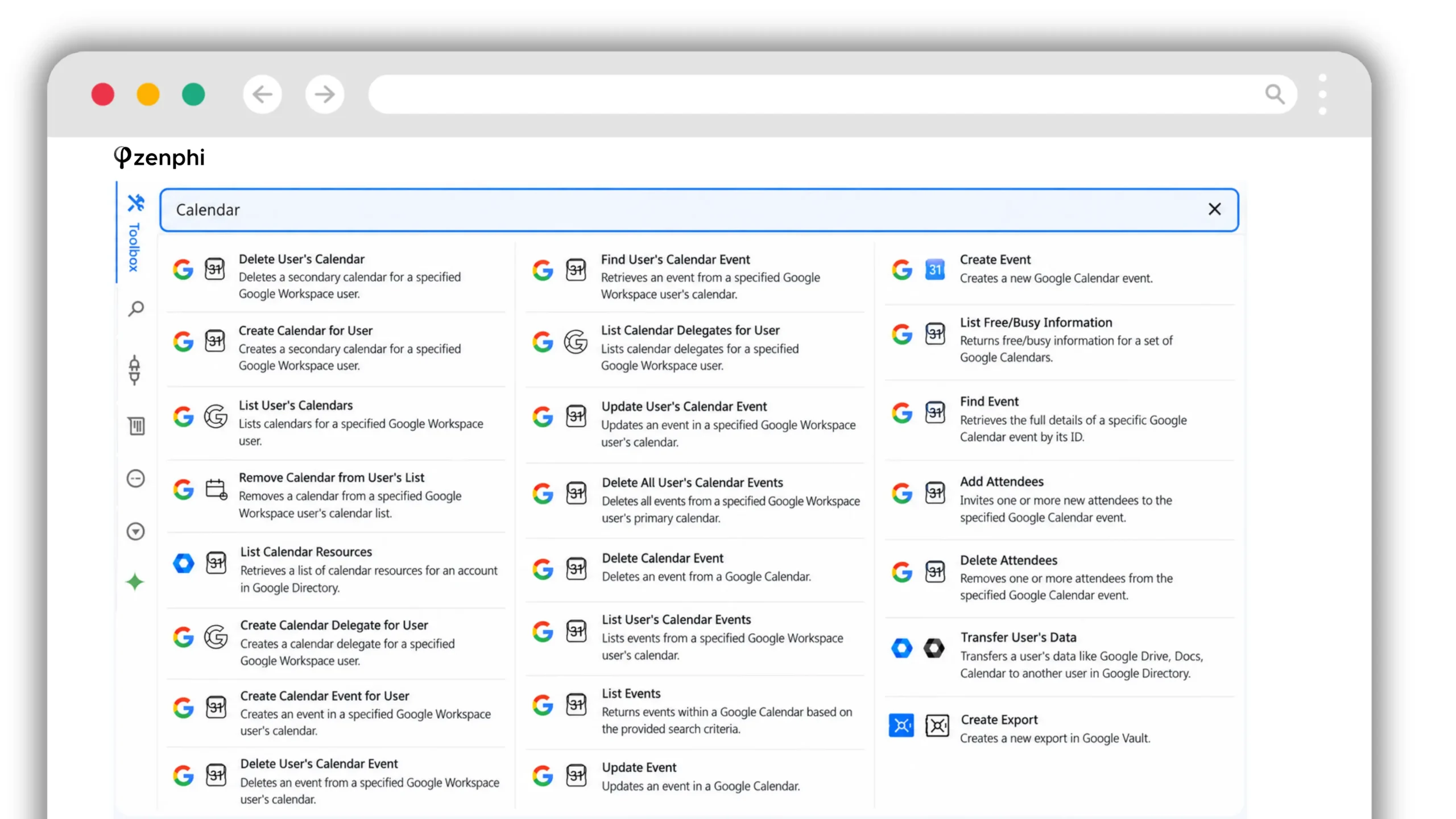Click the calendar icon beside Delete Attendees
The image size is (1456, 819).
click(x=935, y=572)
